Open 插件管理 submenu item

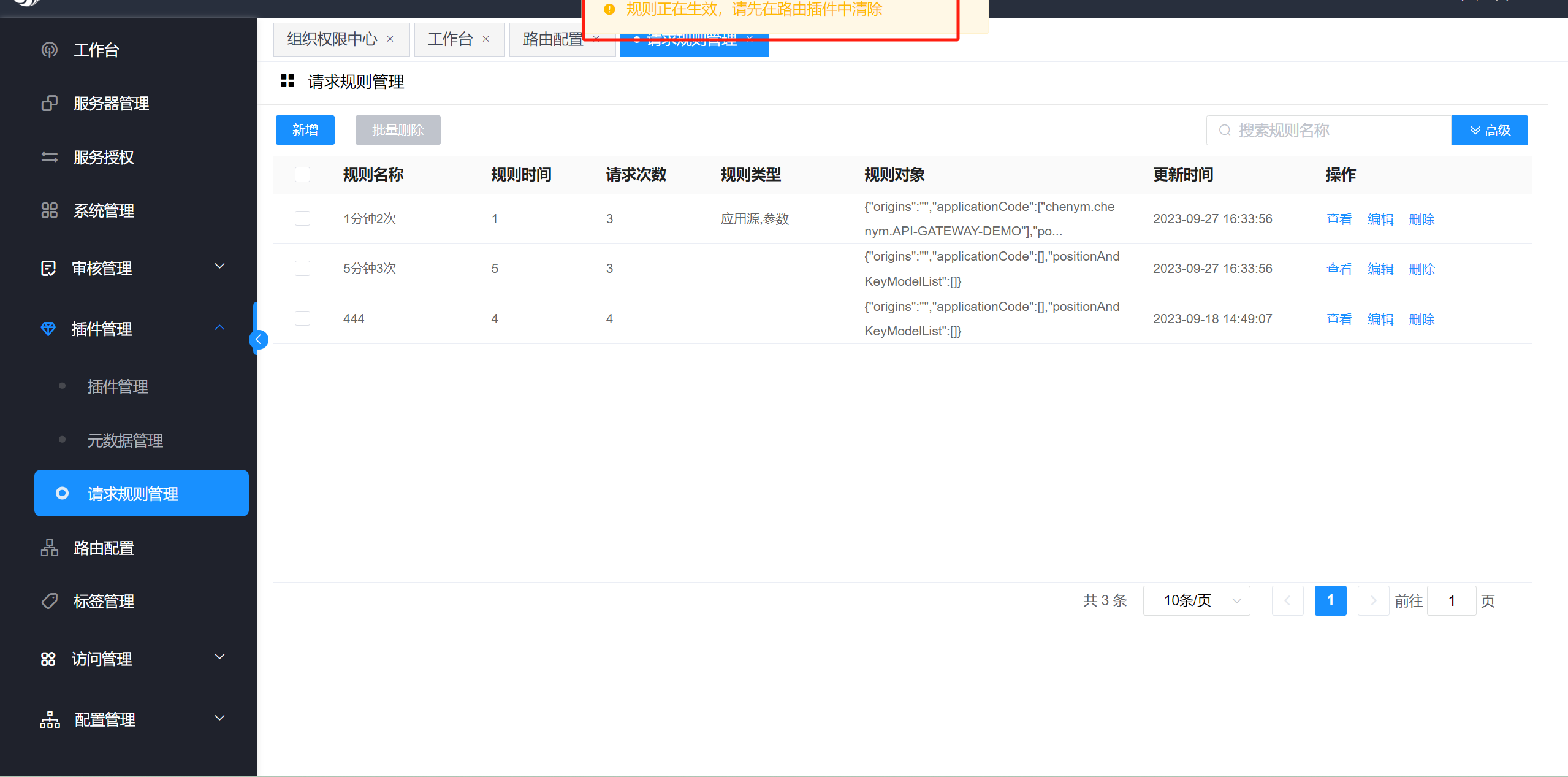pos(118,386)
